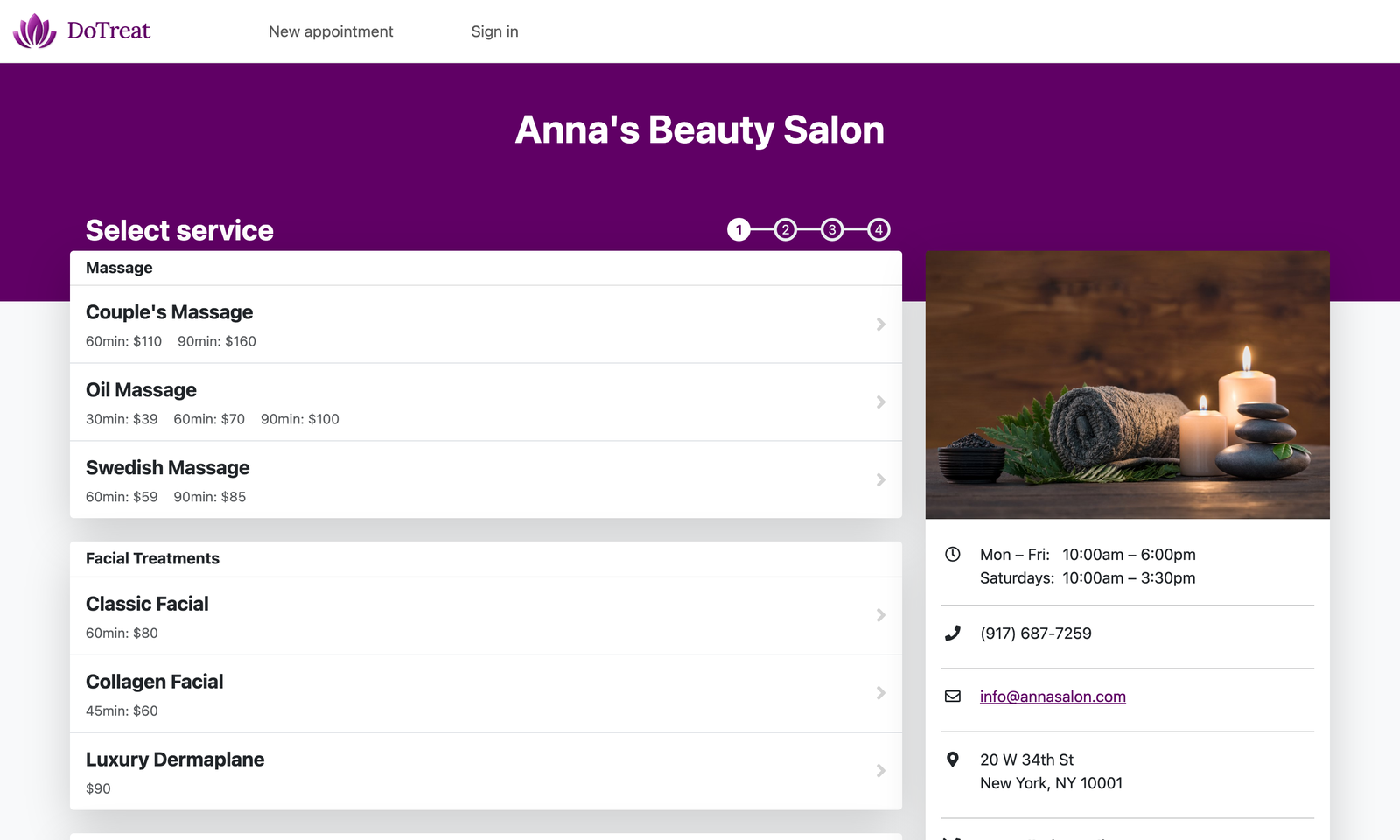The height and width of the screenshot is (840, 1400).
Task: Click the map pin location icon
Action: click(x=953, y=759)
